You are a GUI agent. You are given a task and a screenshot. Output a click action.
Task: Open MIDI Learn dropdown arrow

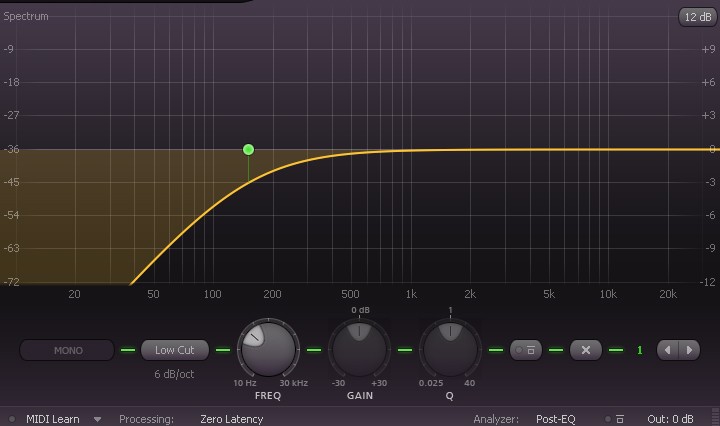pos(97,419)
